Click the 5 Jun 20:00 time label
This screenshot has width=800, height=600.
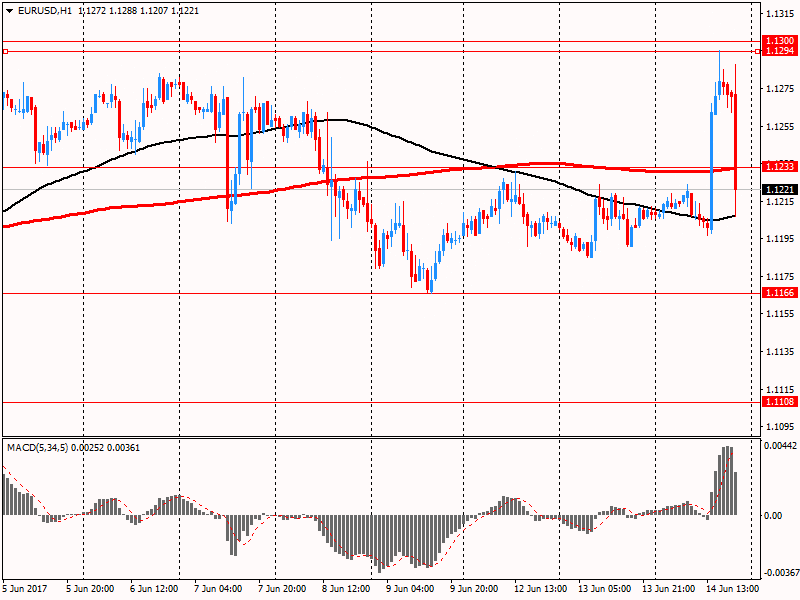(90, 588)
